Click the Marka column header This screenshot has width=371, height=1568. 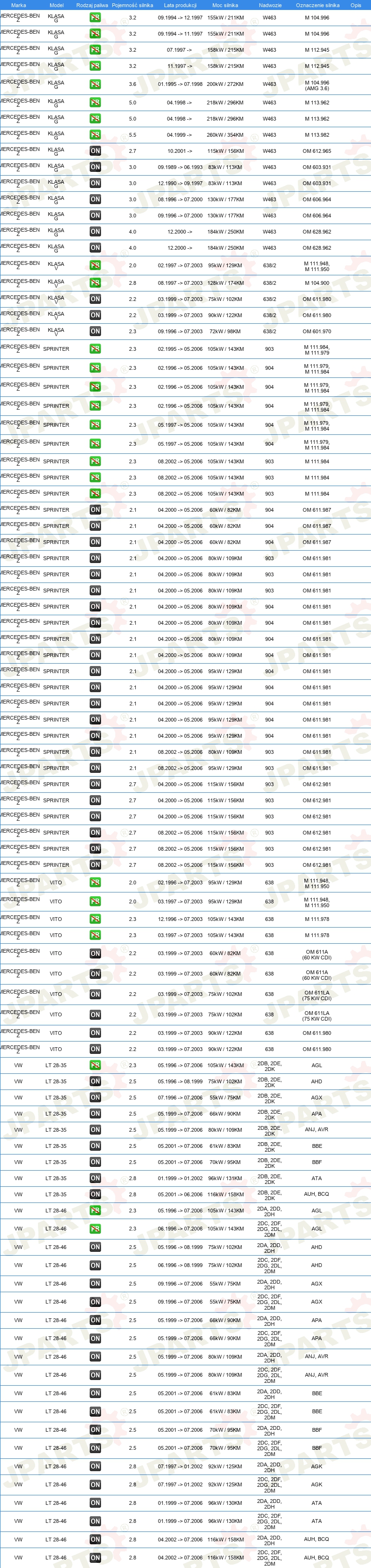pos(18,5)
